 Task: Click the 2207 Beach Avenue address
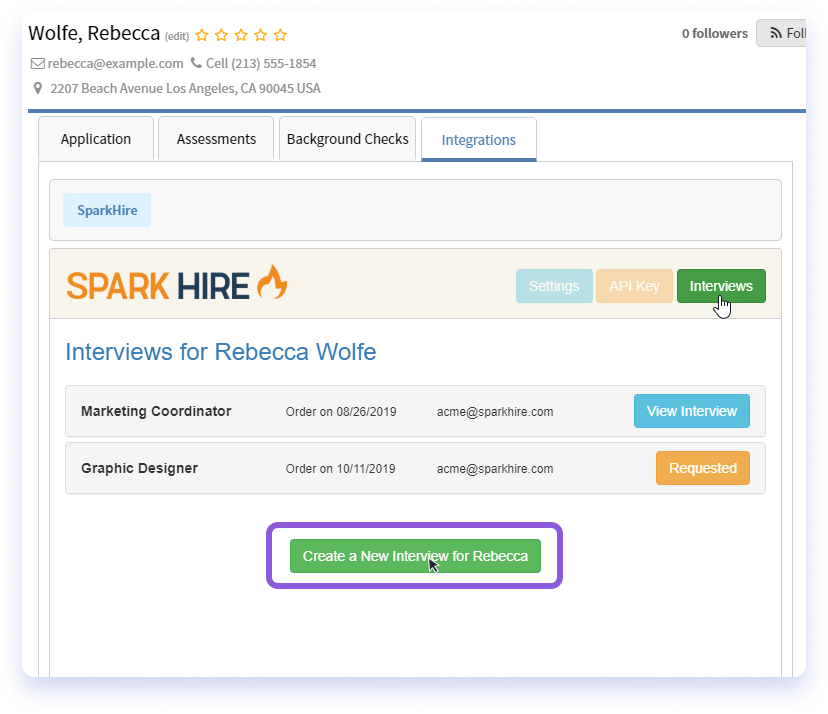point(185,88)
